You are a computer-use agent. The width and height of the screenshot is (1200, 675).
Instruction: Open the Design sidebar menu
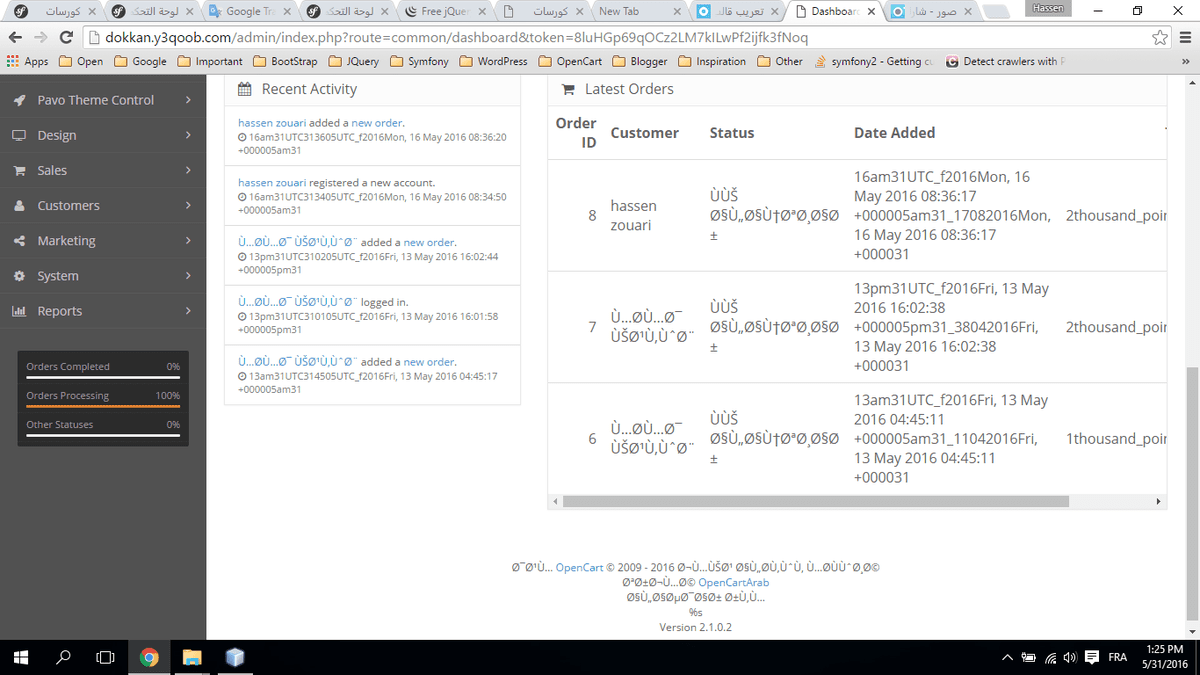(103, 135)
